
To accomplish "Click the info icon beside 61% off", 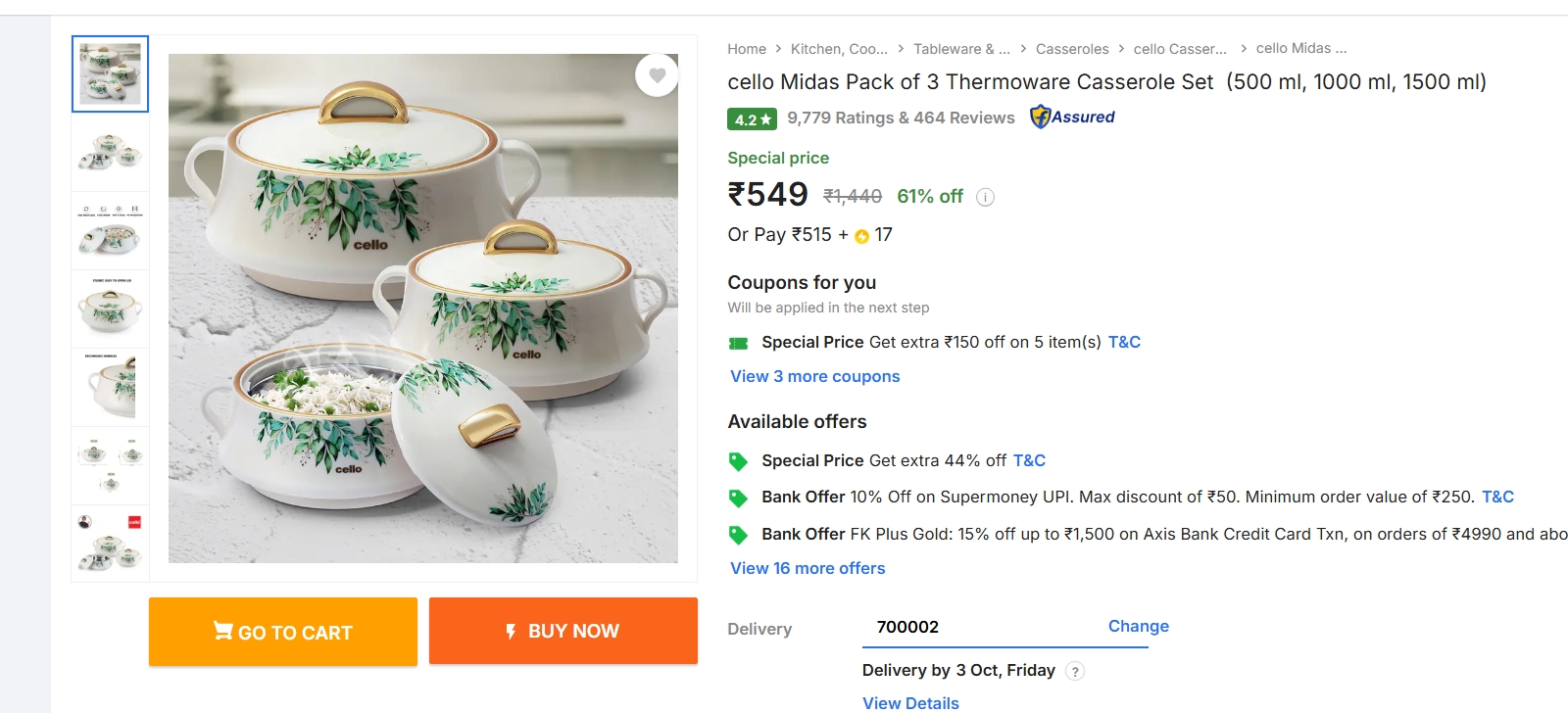I will 983,197.
